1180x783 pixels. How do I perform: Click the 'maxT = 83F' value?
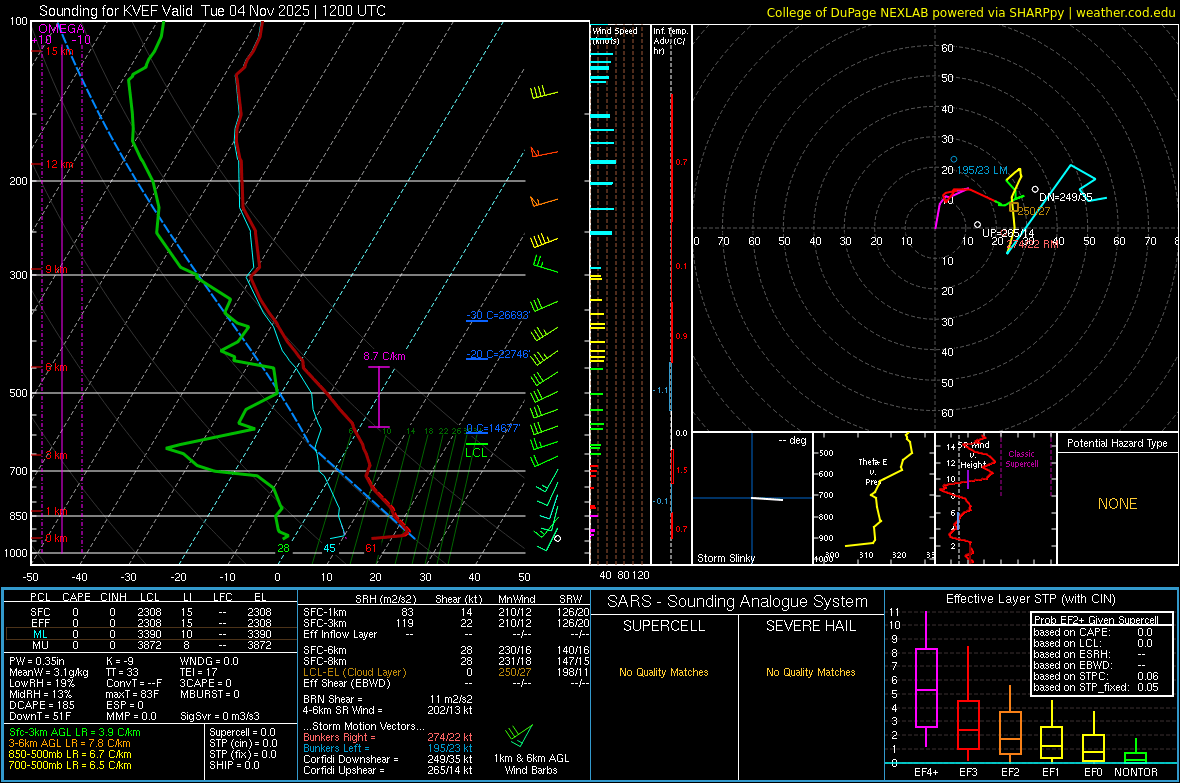pos(132,693)
